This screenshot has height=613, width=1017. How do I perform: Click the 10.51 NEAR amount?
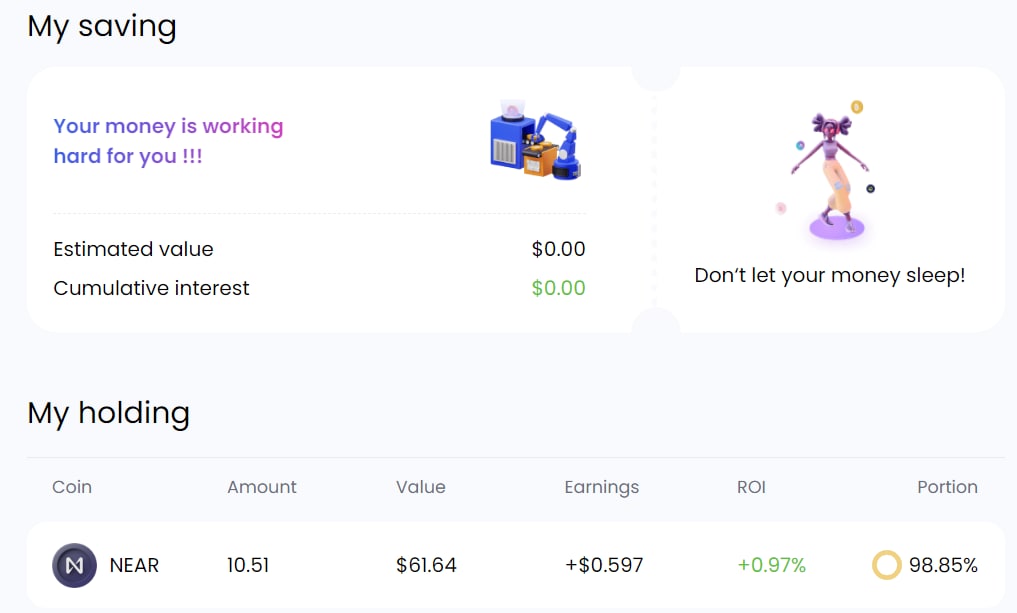pyautogui.click(x=248, y=566)
